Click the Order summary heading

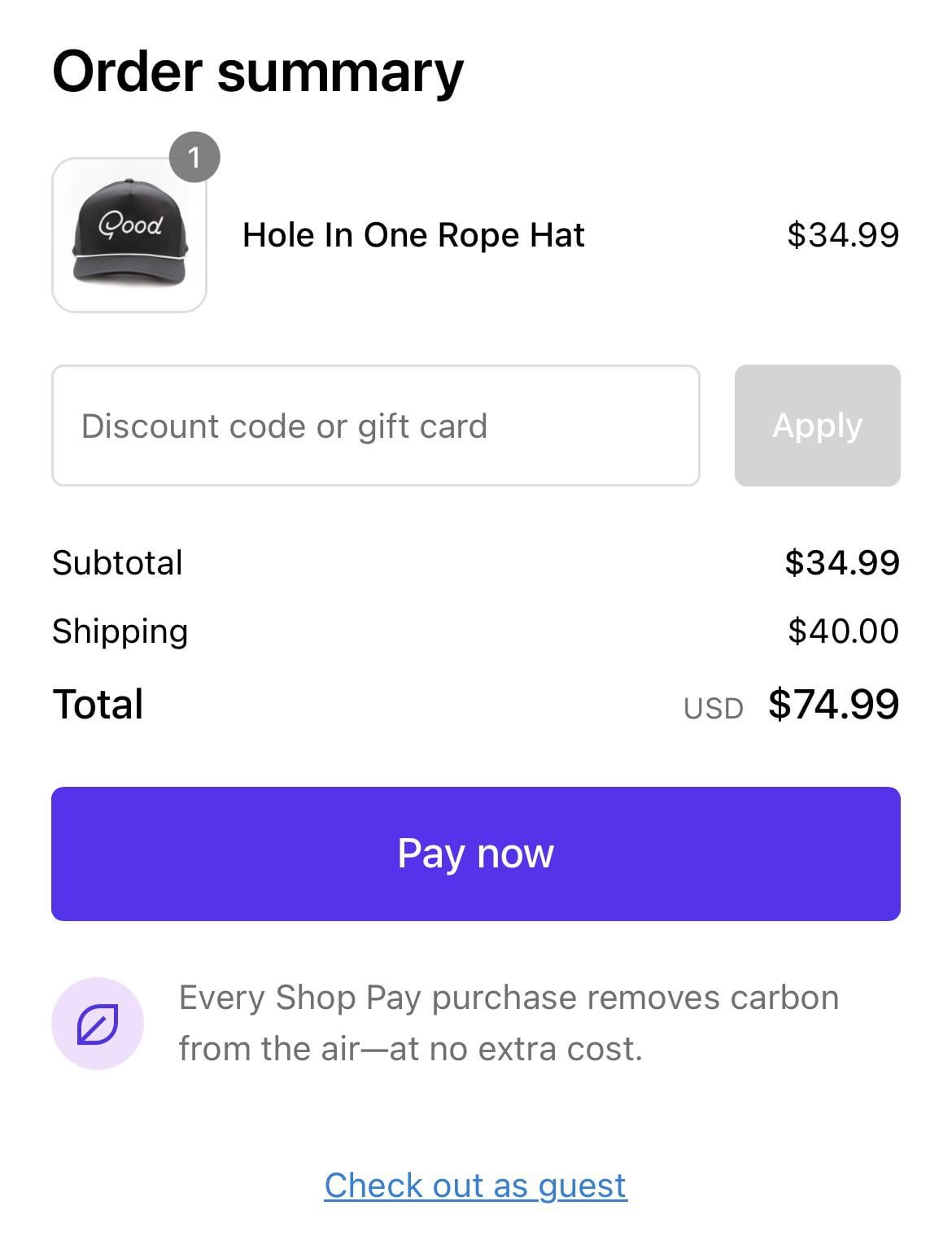point(258,73)
